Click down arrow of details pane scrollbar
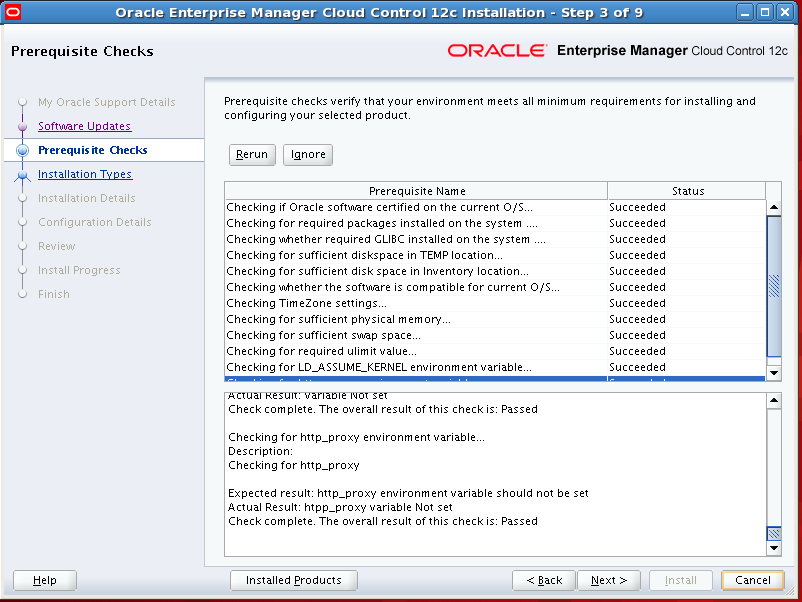 click(x=774, y=548)
